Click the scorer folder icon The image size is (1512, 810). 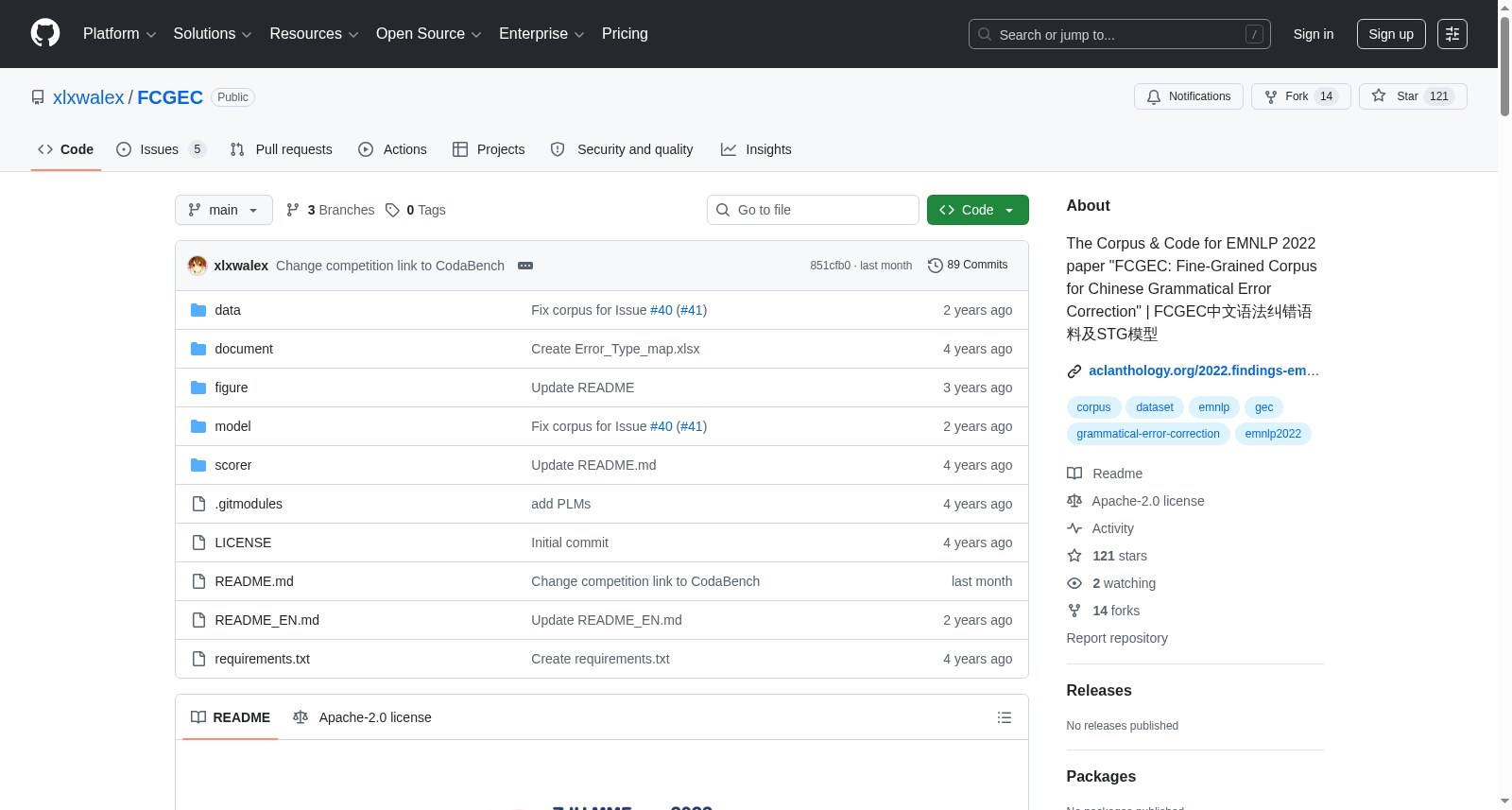click(198, 465)
